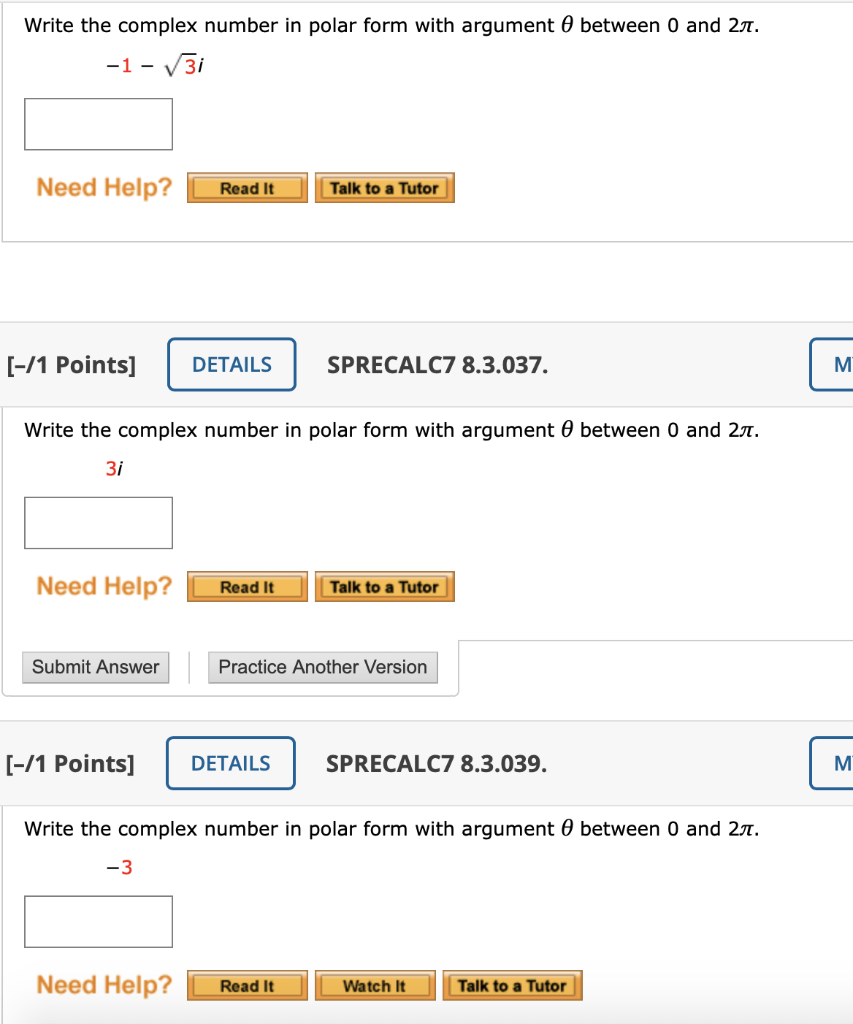Open the Watch It video for problem 8.3.039
Viewport: 853px width, 1024px height.
[374, 985]
